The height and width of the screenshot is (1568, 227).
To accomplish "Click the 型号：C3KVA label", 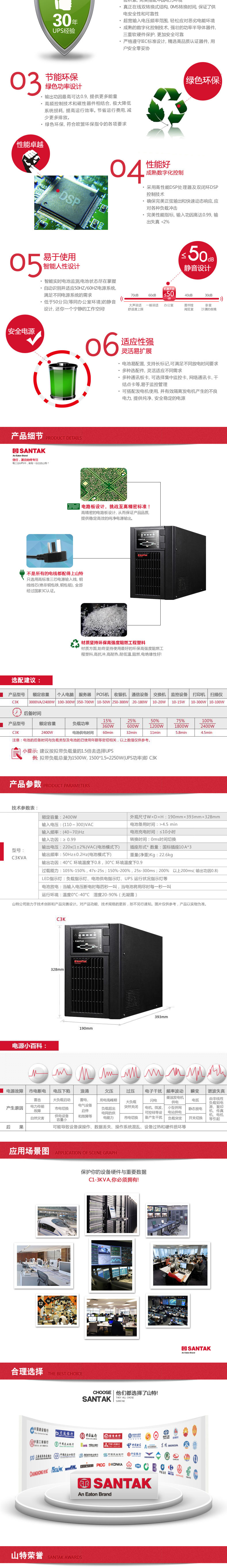I will pyautogui.click(x=19, y=854).
